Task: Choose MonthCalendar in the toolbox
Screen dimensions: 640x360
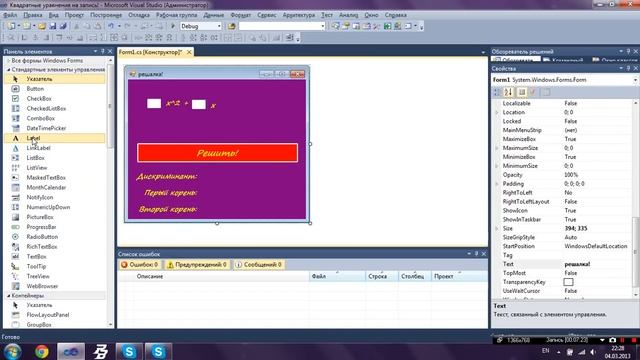Action: pos(46,187)
